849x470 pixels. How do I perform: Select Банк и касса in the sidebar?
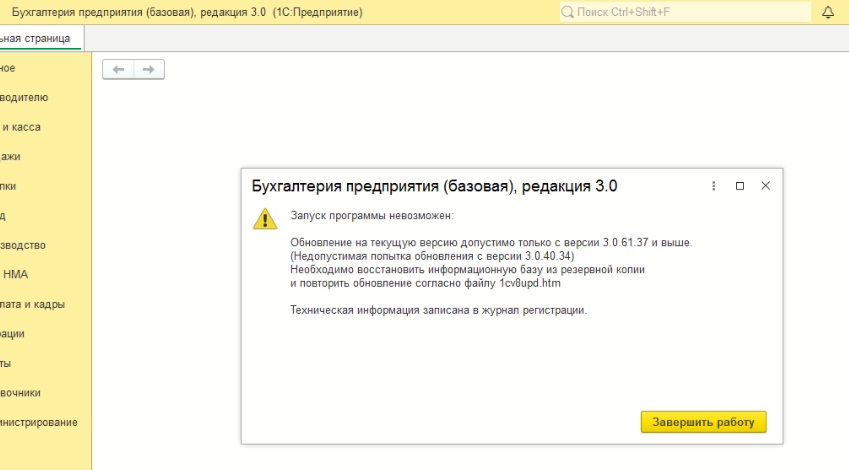(21, 127)
